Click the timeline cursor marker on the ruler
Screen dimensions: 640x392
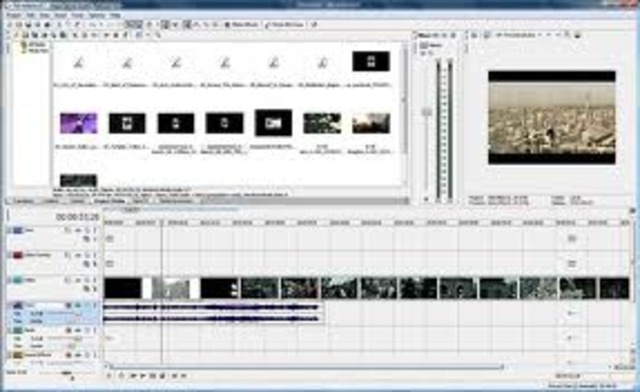[x=162, y=223]
